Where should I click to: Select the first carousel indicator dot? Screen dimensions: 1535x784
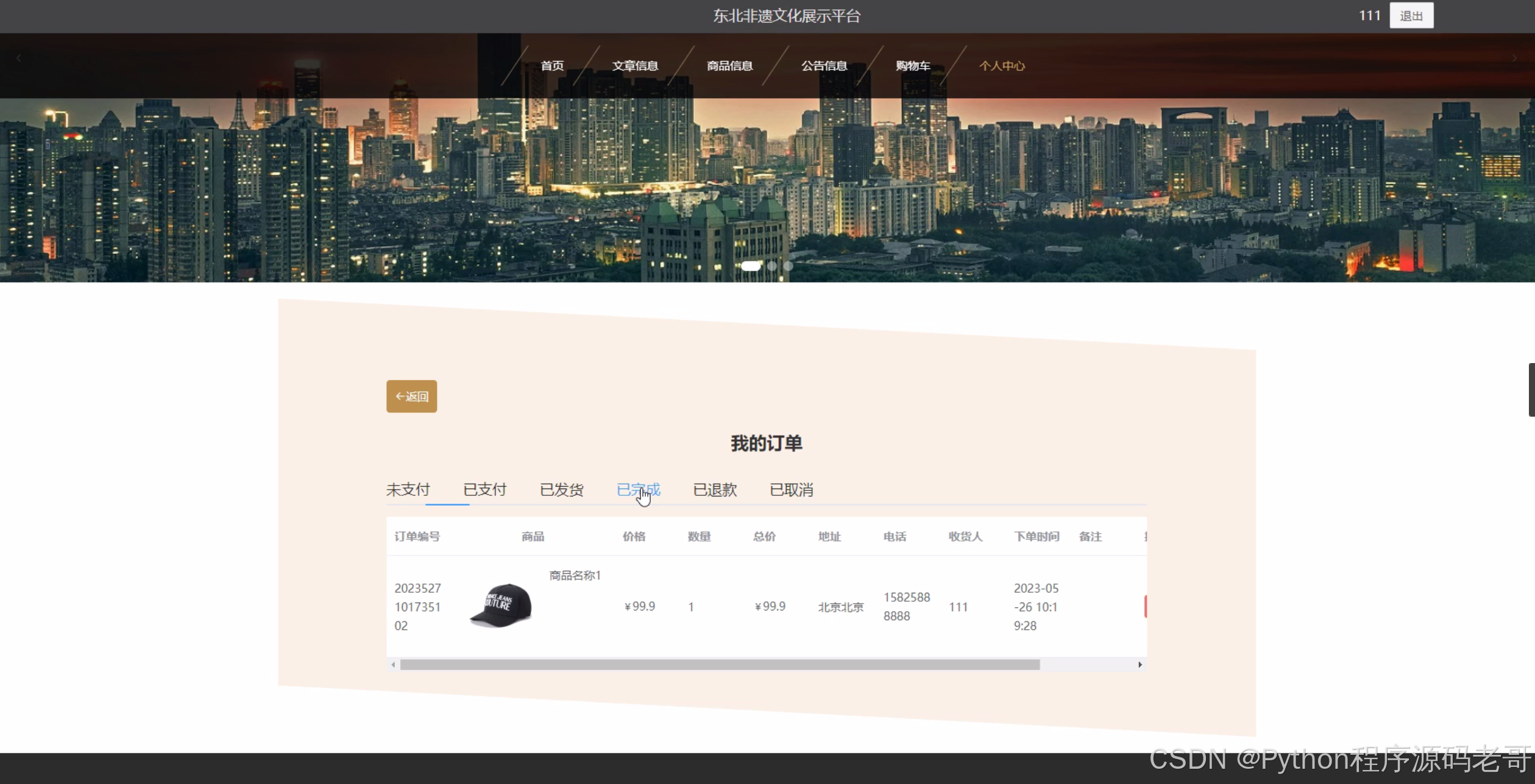[751, 266]
